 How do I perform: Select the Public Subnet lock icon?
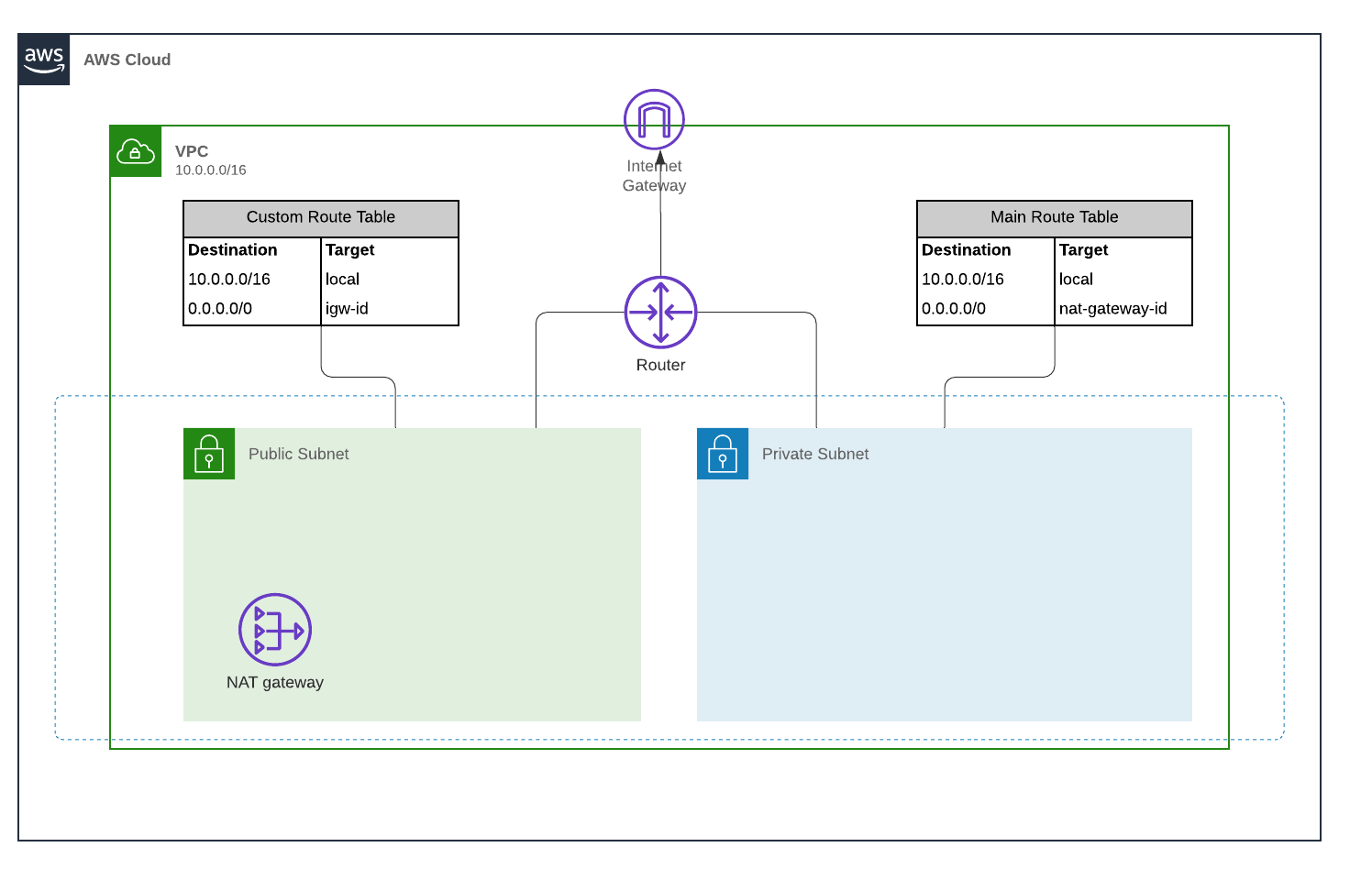[x=209, y=454]
